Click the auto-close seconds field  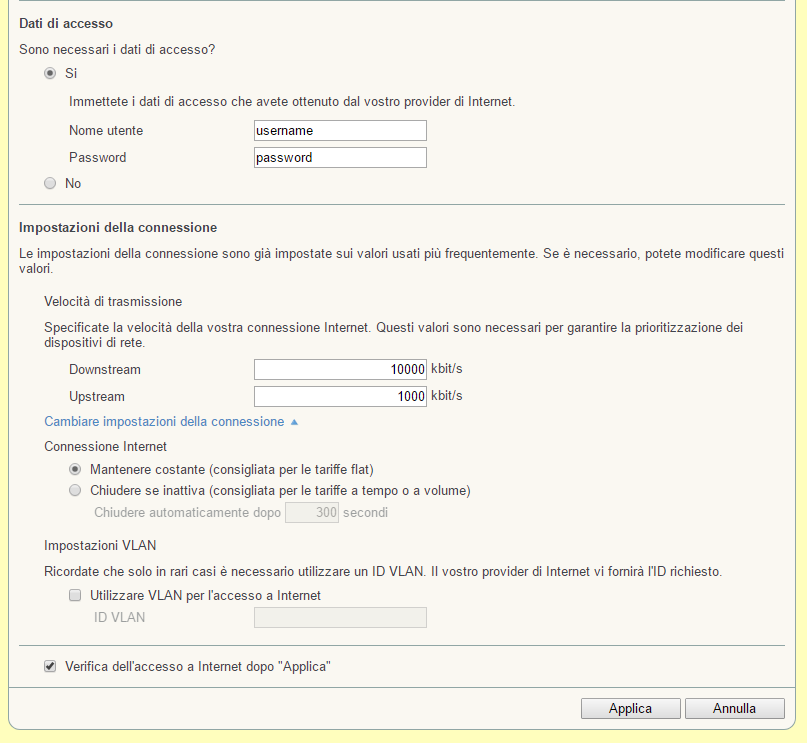312,513
